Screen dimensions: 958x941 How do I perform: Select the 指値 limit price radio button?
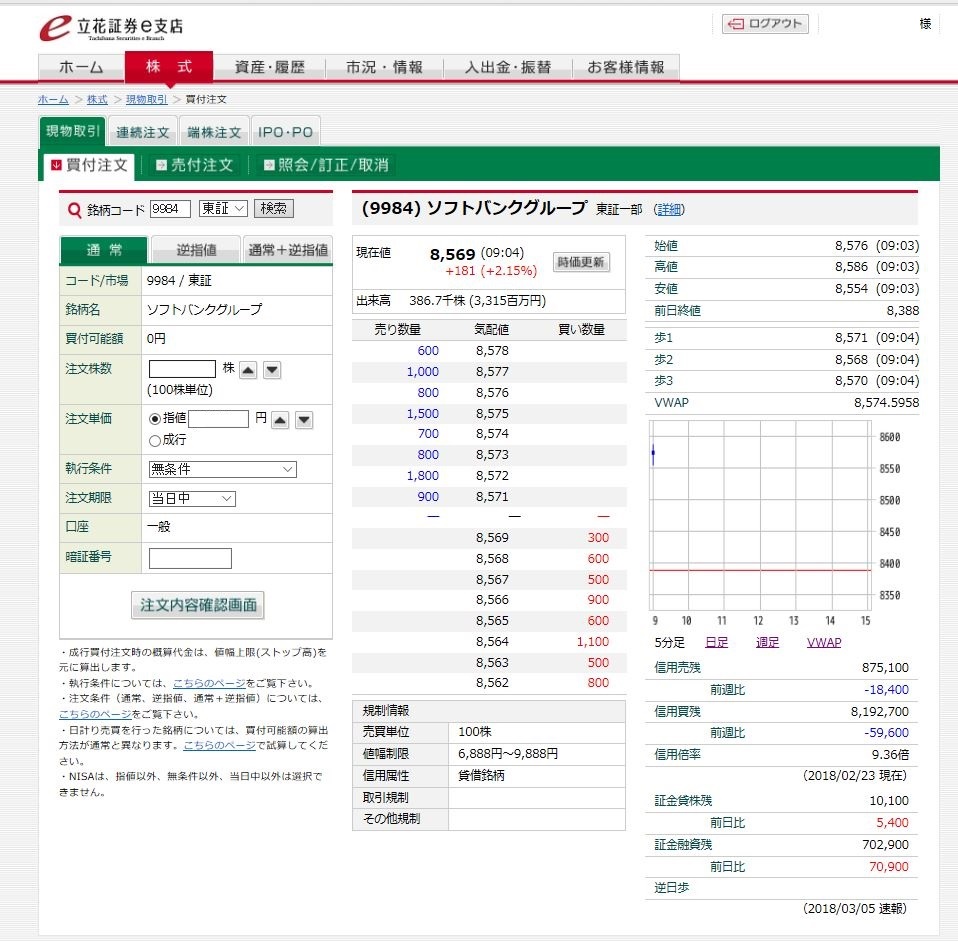[155, 419]
